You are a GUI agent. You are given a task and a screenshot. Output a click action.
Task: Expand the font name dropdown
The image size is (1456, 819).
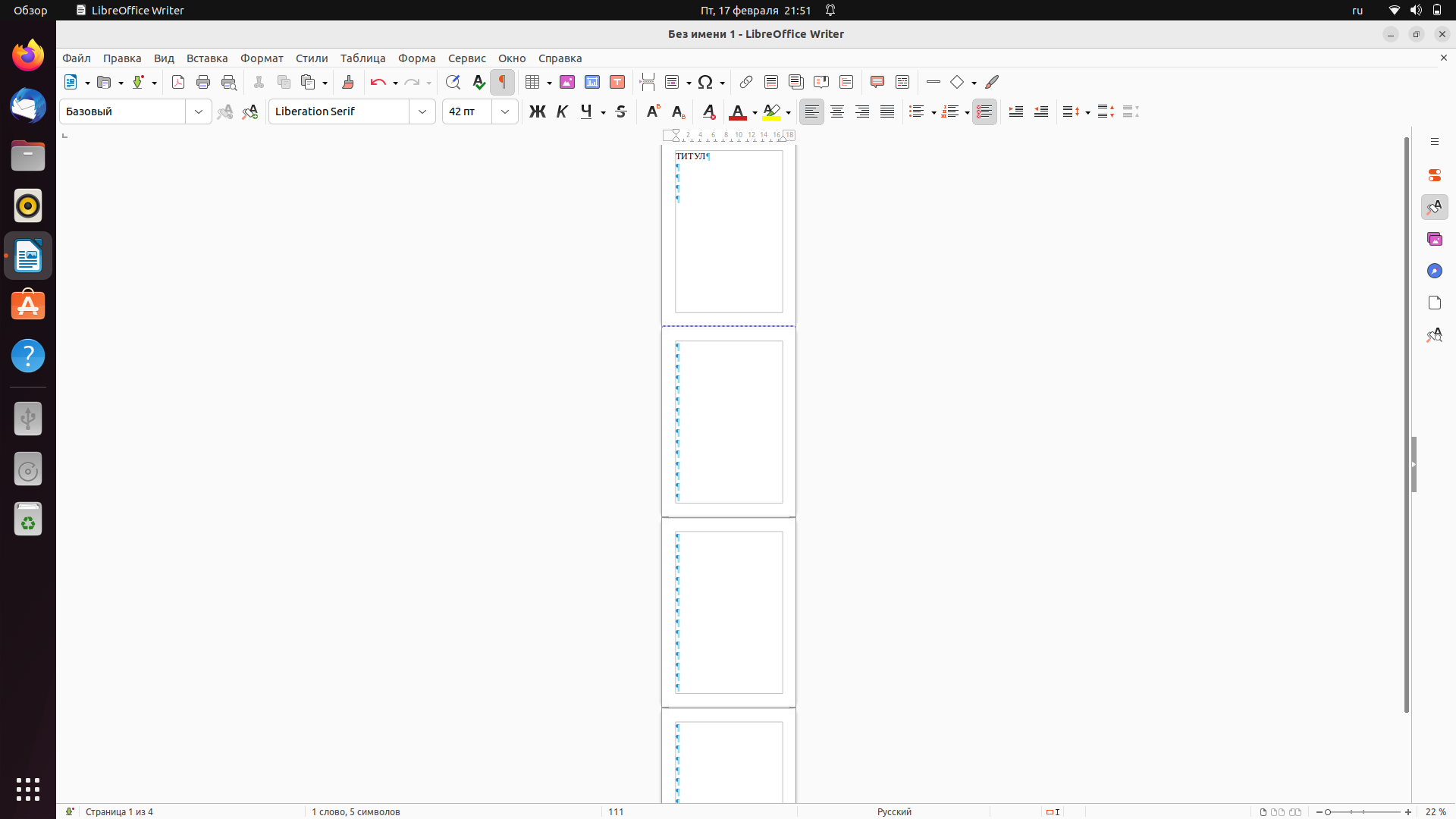[422, 111]
